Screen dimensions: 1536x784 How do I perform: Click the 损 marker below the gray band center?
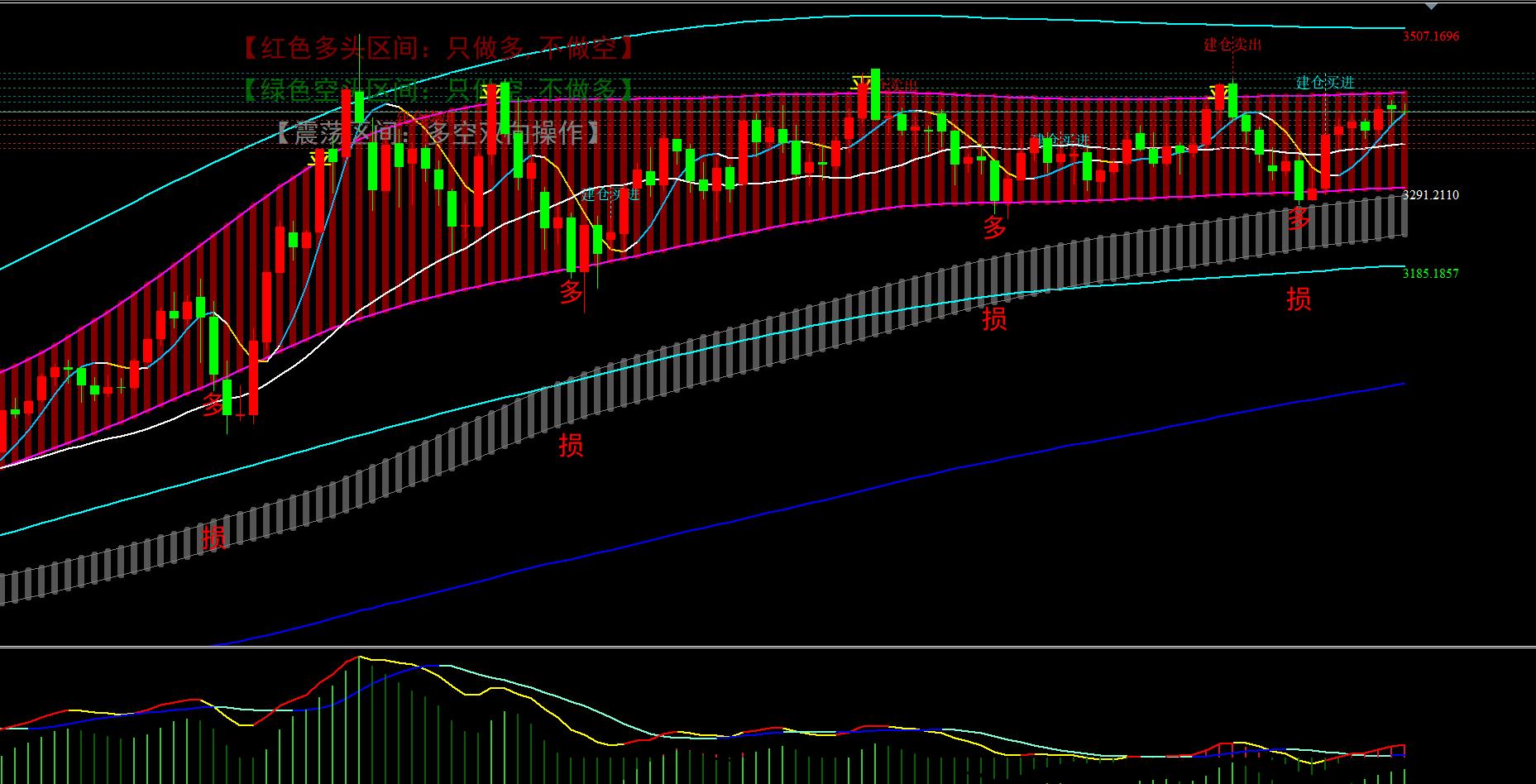571,446
